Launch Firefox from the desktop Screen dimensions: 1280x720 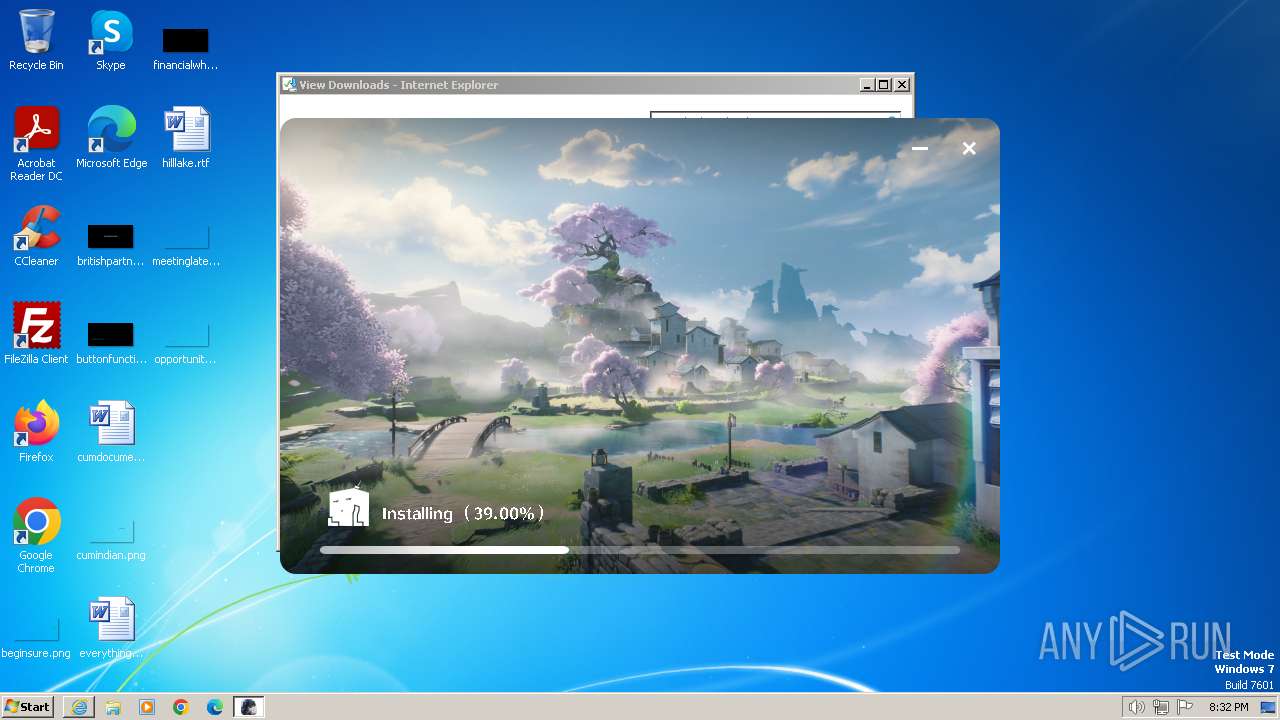[x=36, y=432]
